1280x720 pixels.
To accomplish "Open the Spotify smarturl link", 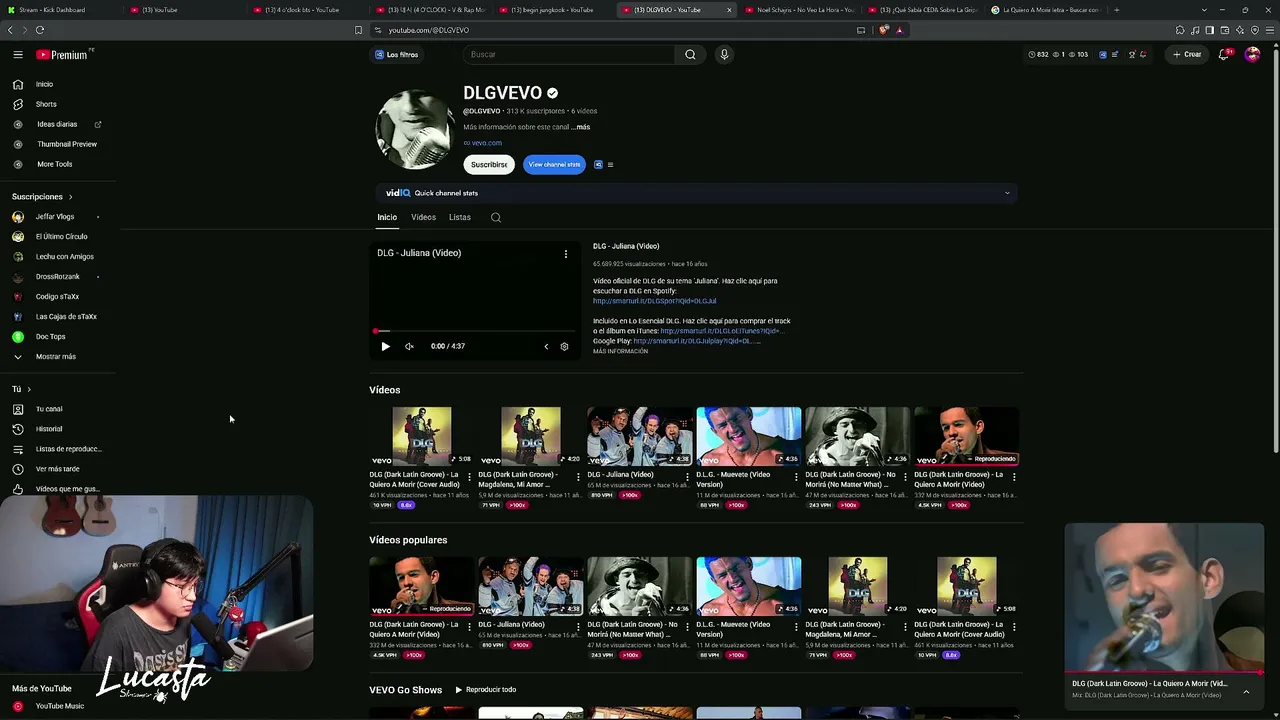I will click(x=654, y=301).
